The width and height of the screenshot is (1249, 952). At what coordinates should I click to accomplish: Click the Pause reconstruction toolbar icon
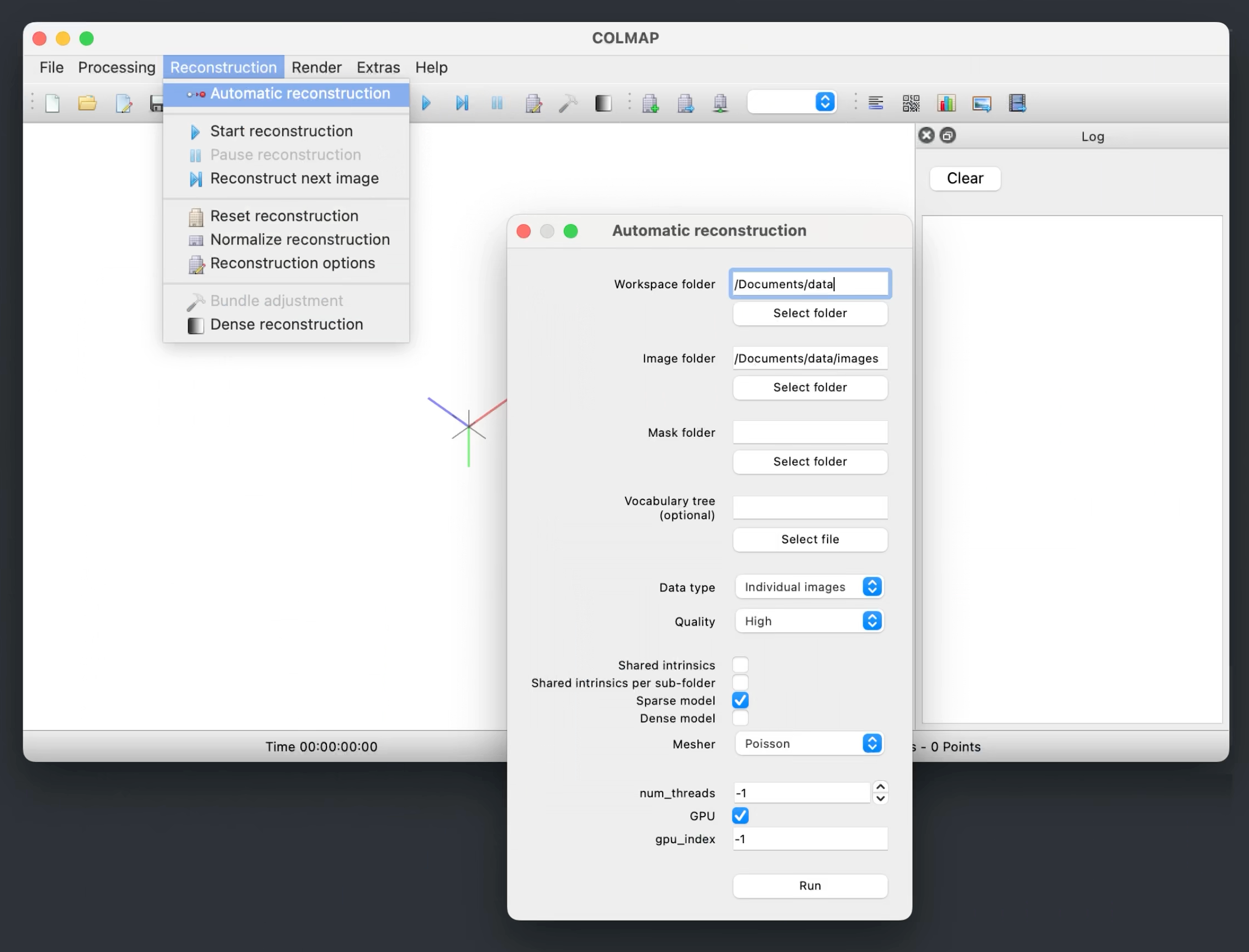point(497,103)
